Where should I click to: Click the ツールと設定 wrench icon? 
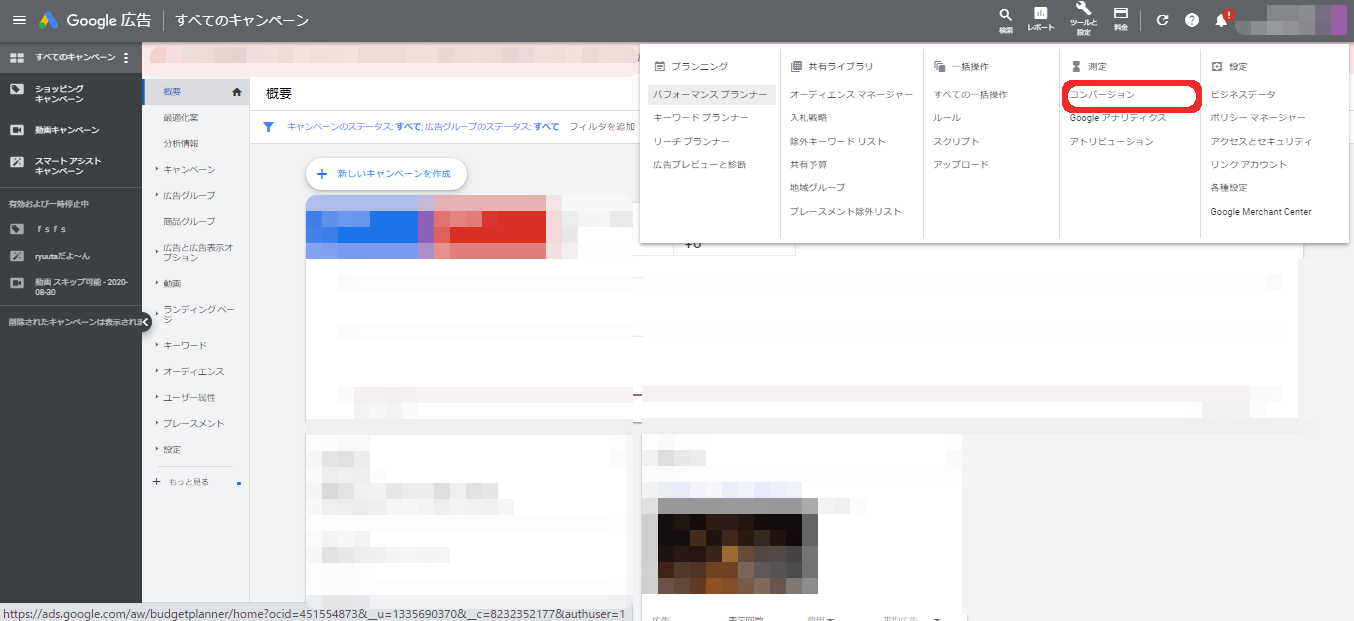click(x=1083, y=19)
